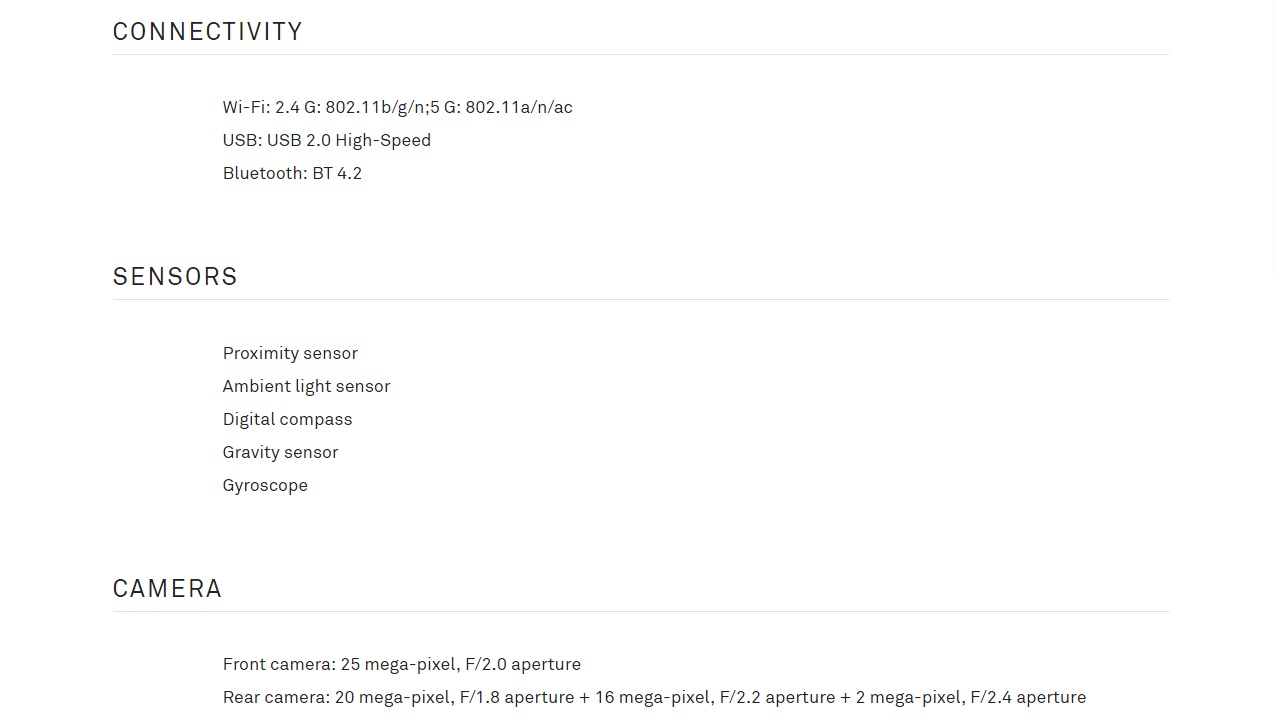Click the Gravity sensor entry

[280, 452]
